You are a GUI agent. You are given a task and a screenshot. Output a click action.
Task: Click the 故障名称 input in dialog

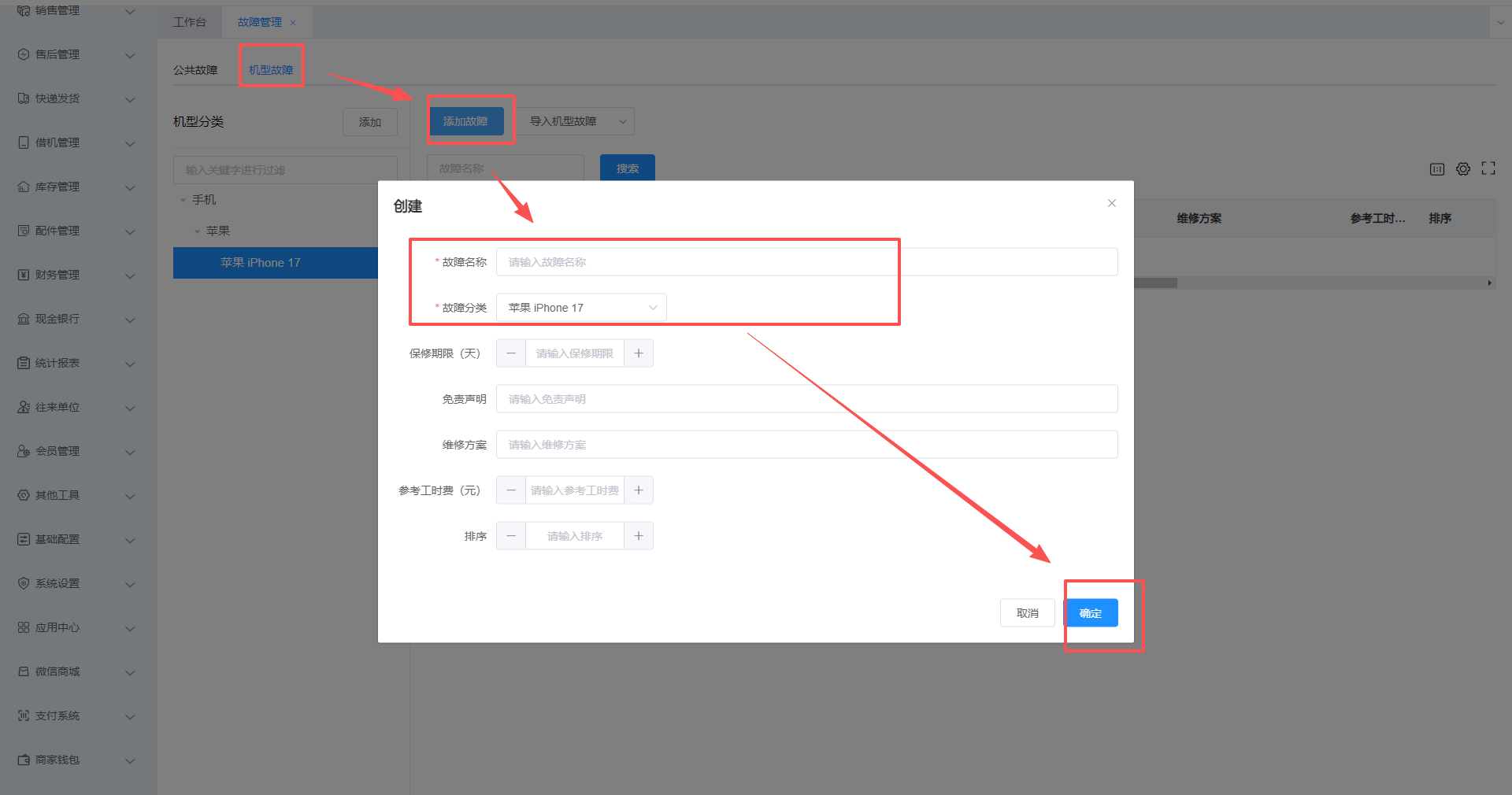(x=806, y=262)
